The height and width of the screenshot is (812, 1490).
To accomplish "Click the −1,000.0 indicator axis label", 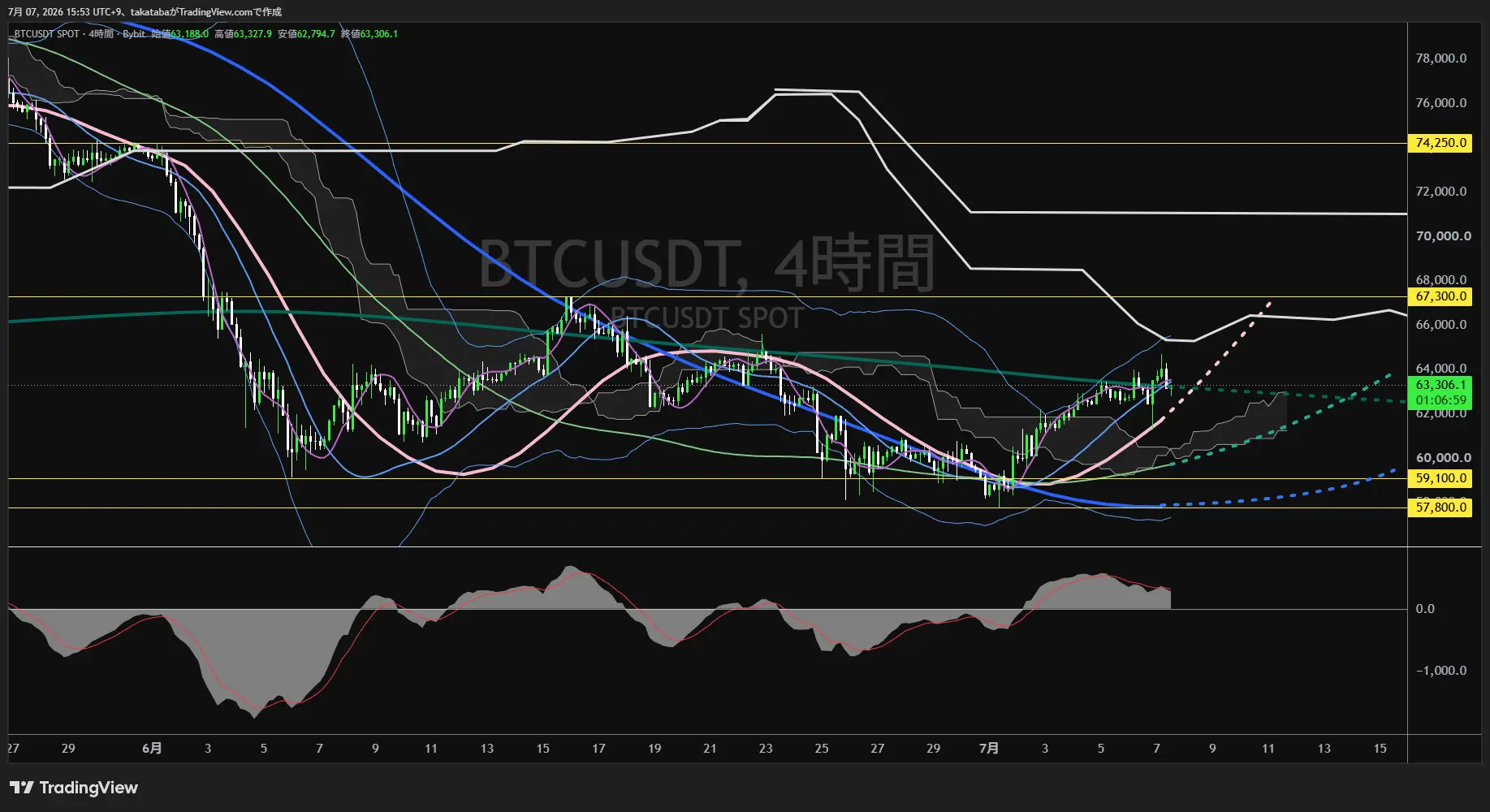I will (1441, 671).
